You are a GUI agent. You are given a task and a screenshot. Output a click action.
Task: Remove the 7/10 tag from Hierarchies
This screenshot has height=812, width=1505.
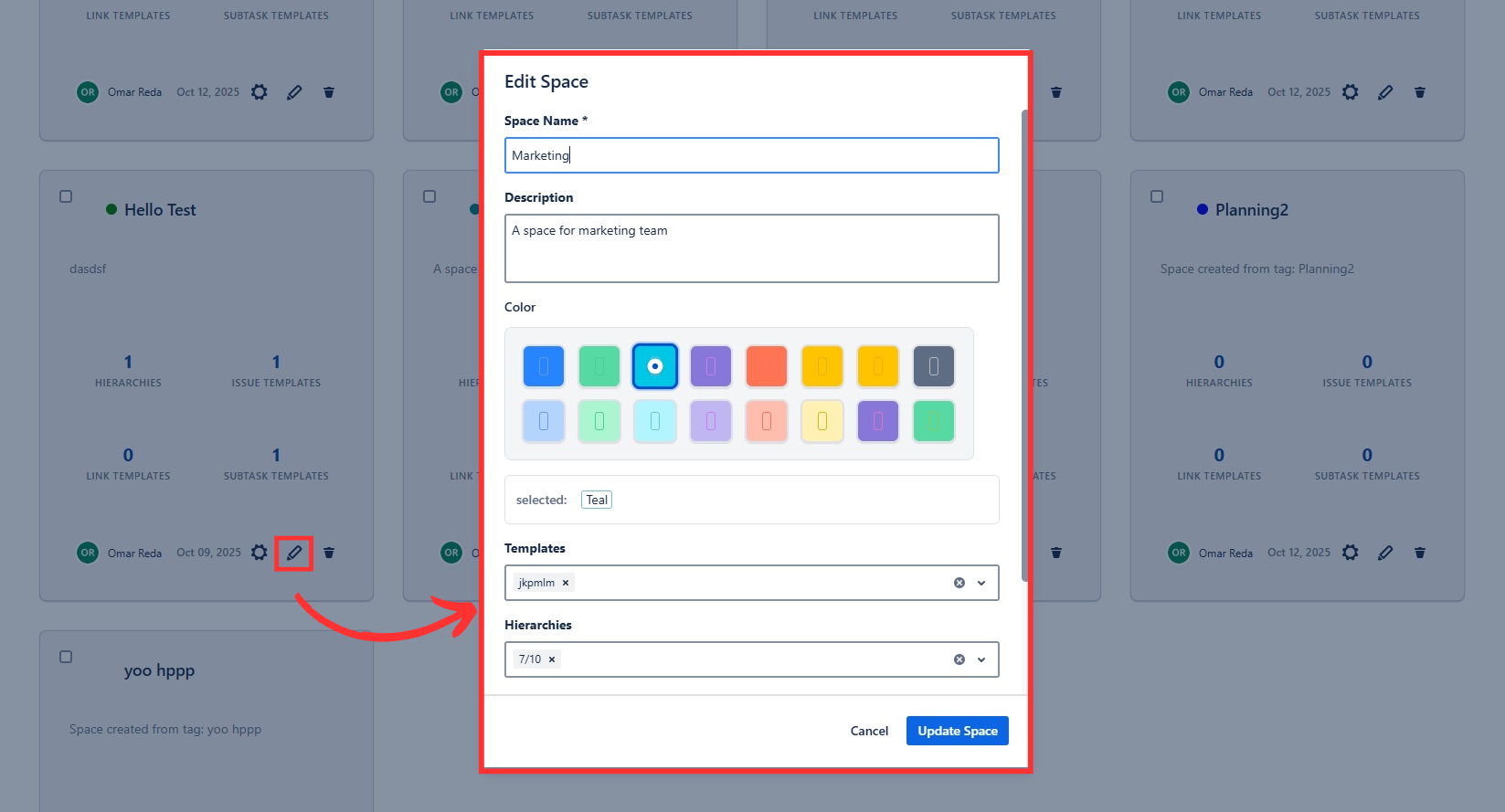click(552, 659)
